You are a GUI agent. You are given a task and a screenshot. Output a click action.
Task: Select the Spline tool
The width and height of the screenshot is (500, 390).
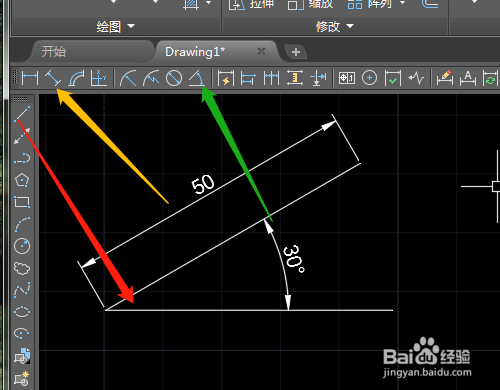[x=22, y=290]
